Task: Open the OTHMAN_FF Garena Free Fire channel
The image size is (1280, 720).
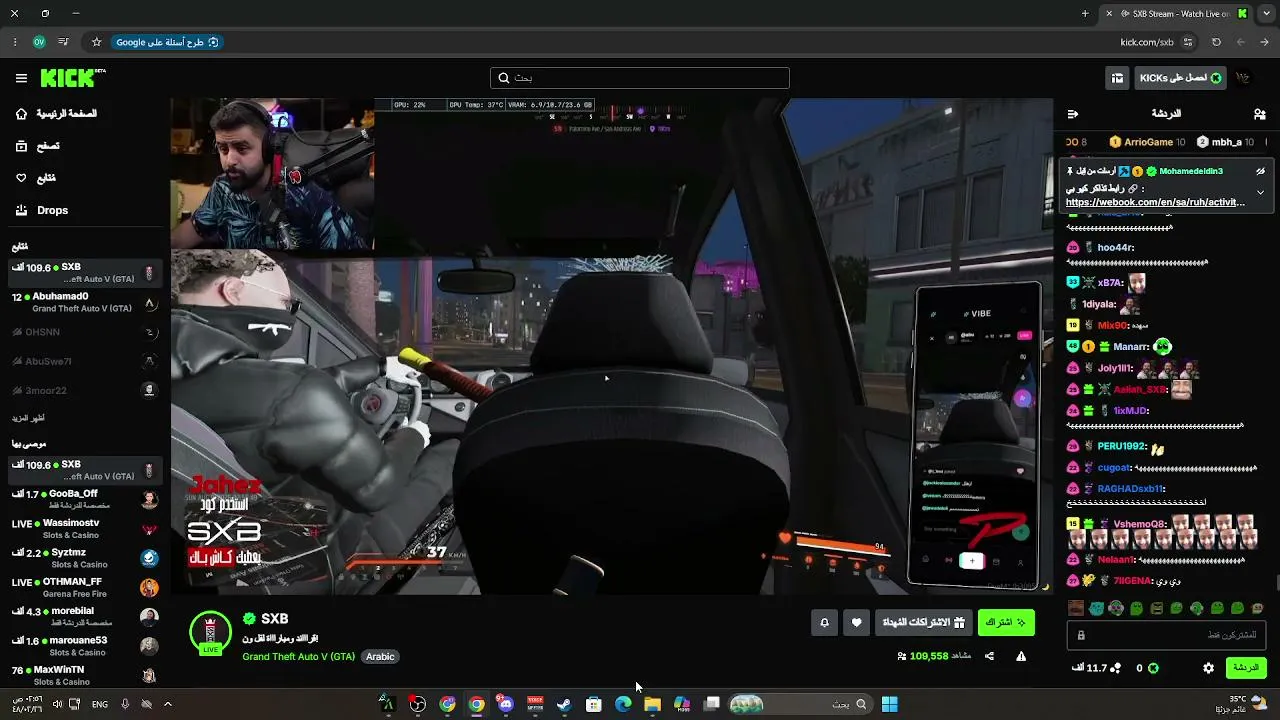Action: [x=84, y=587]
